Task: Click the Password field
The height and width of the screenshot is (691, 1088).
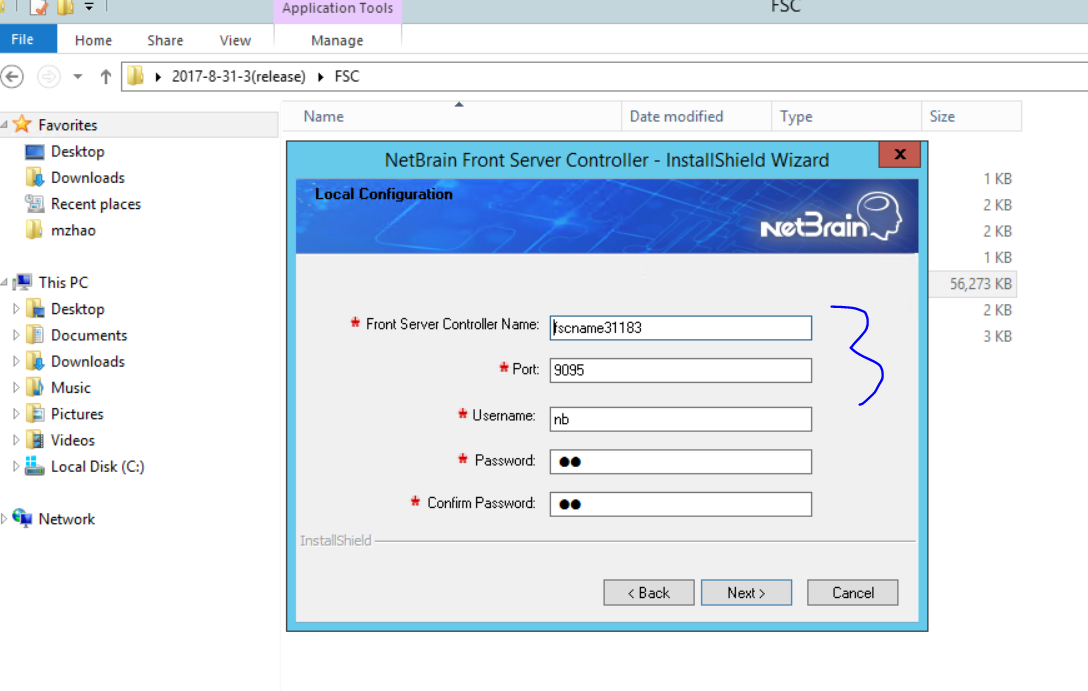Action: (681, 462)
